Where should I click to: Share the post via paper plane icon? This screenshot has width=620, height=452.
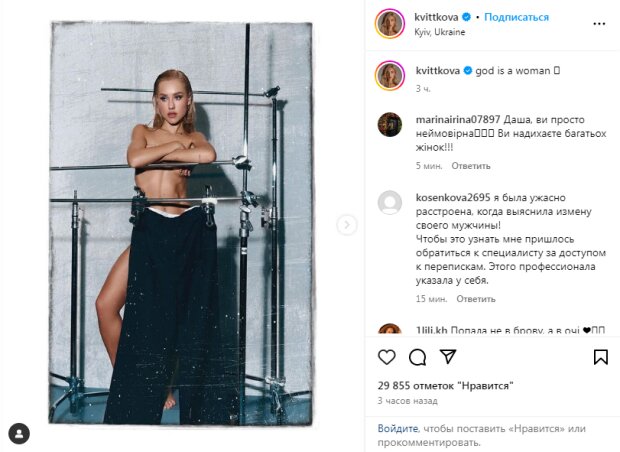[448, 357]
